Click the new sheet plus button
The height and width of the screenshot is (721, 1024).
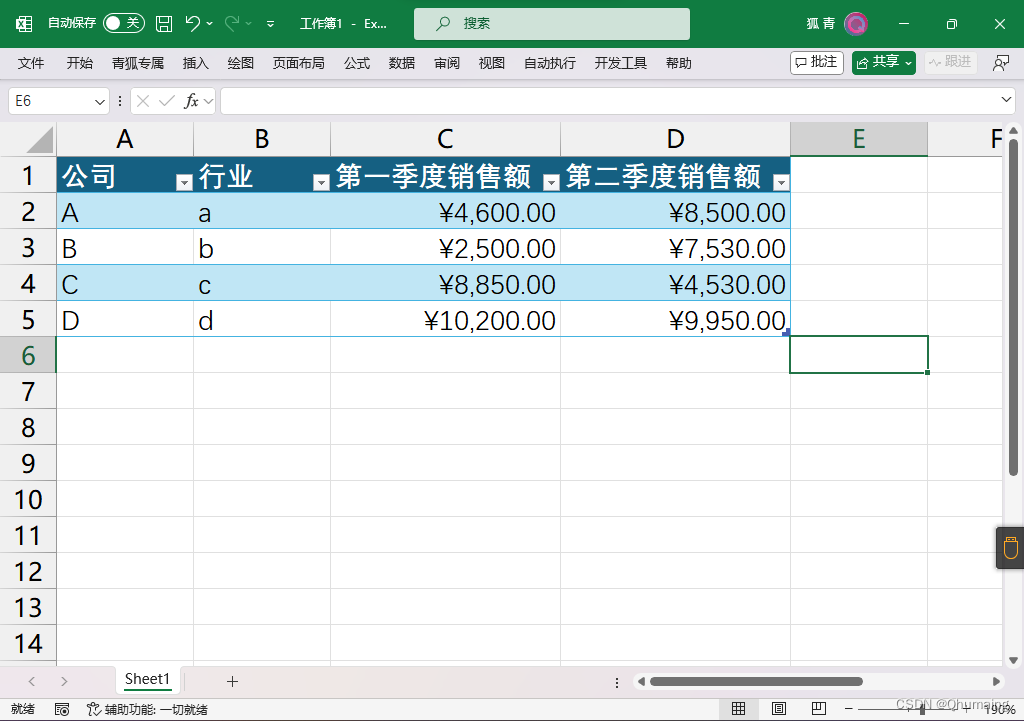pos(232,680)
